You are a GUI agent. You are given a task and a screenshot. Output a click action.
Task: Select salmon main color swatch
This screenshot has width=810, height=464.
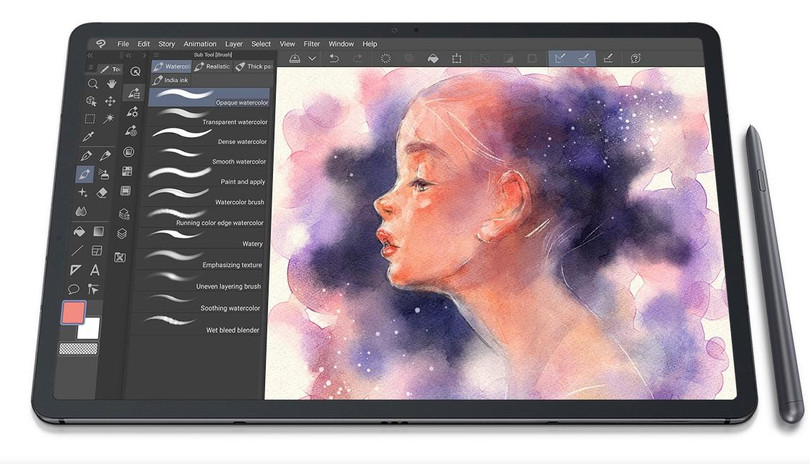(73, 313)
